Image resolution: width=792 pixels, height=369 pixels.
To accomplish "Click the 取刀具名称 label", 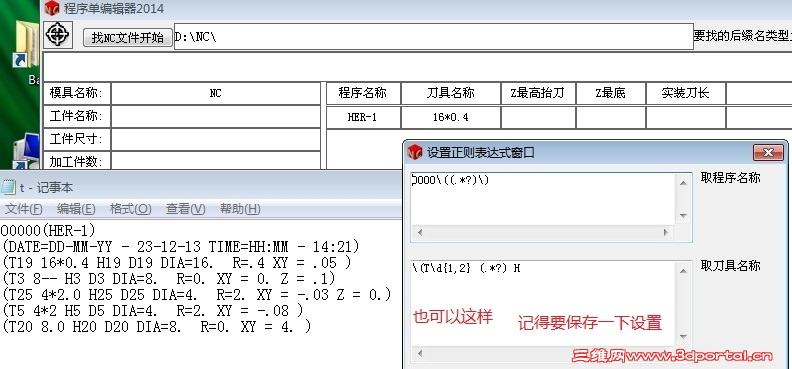I will point(730,266).
